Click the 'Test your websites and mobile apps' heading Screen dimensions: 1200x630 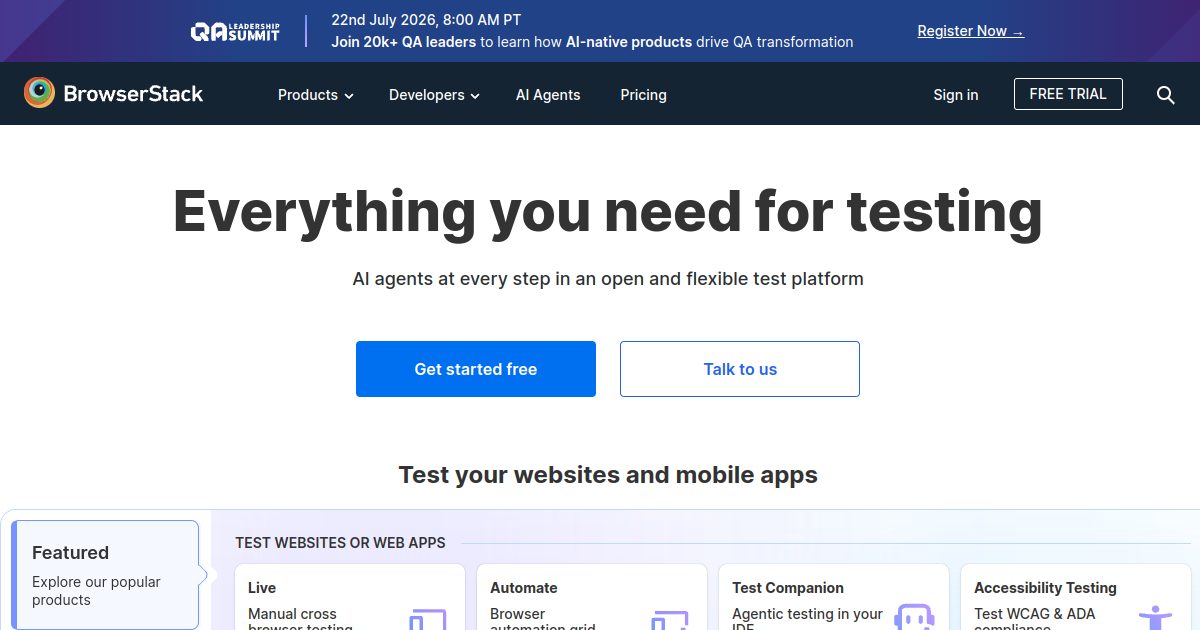click(x=608, y=475)
